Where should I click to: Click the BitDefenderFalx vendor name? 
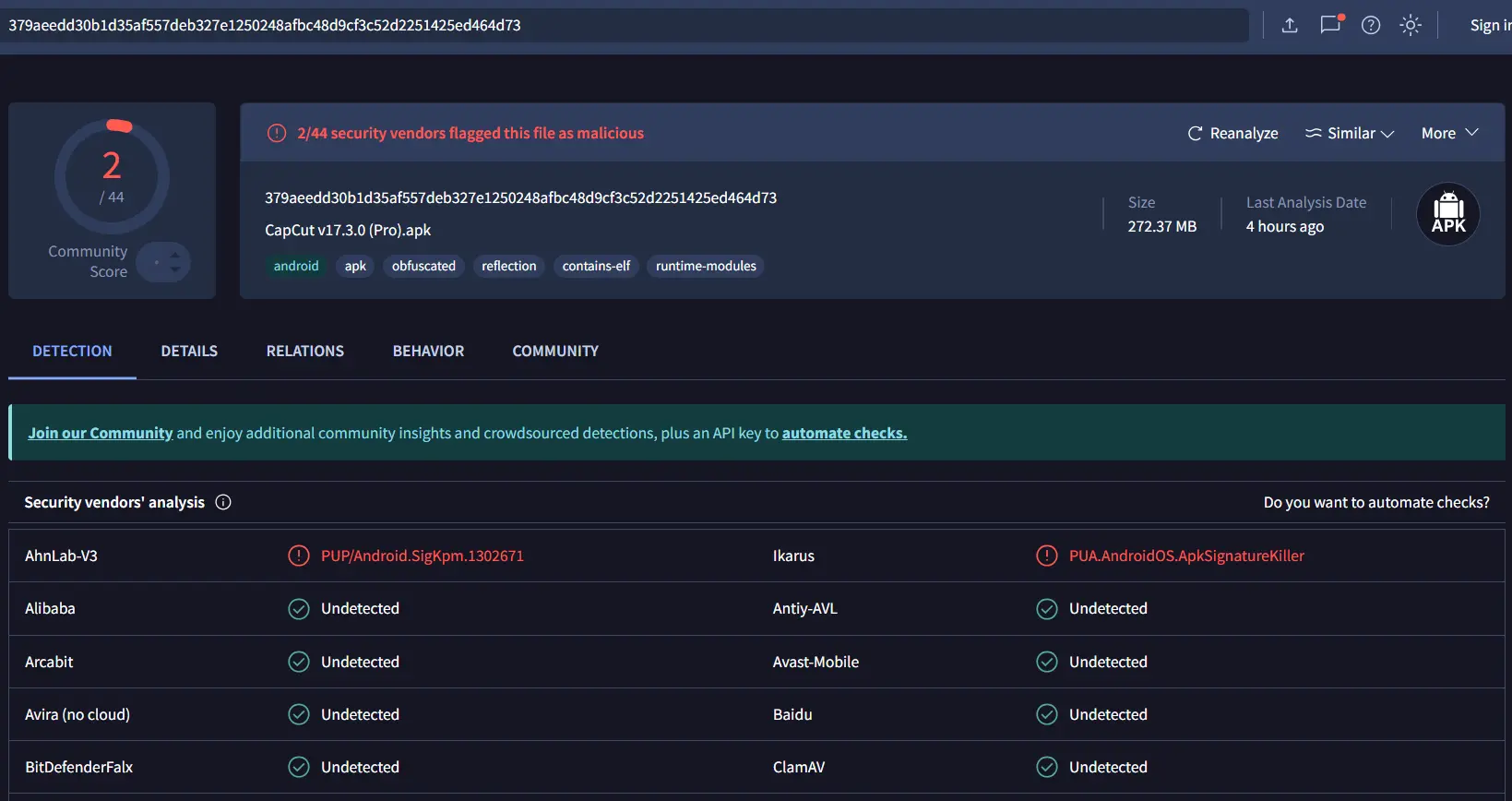tap(78, 767)
